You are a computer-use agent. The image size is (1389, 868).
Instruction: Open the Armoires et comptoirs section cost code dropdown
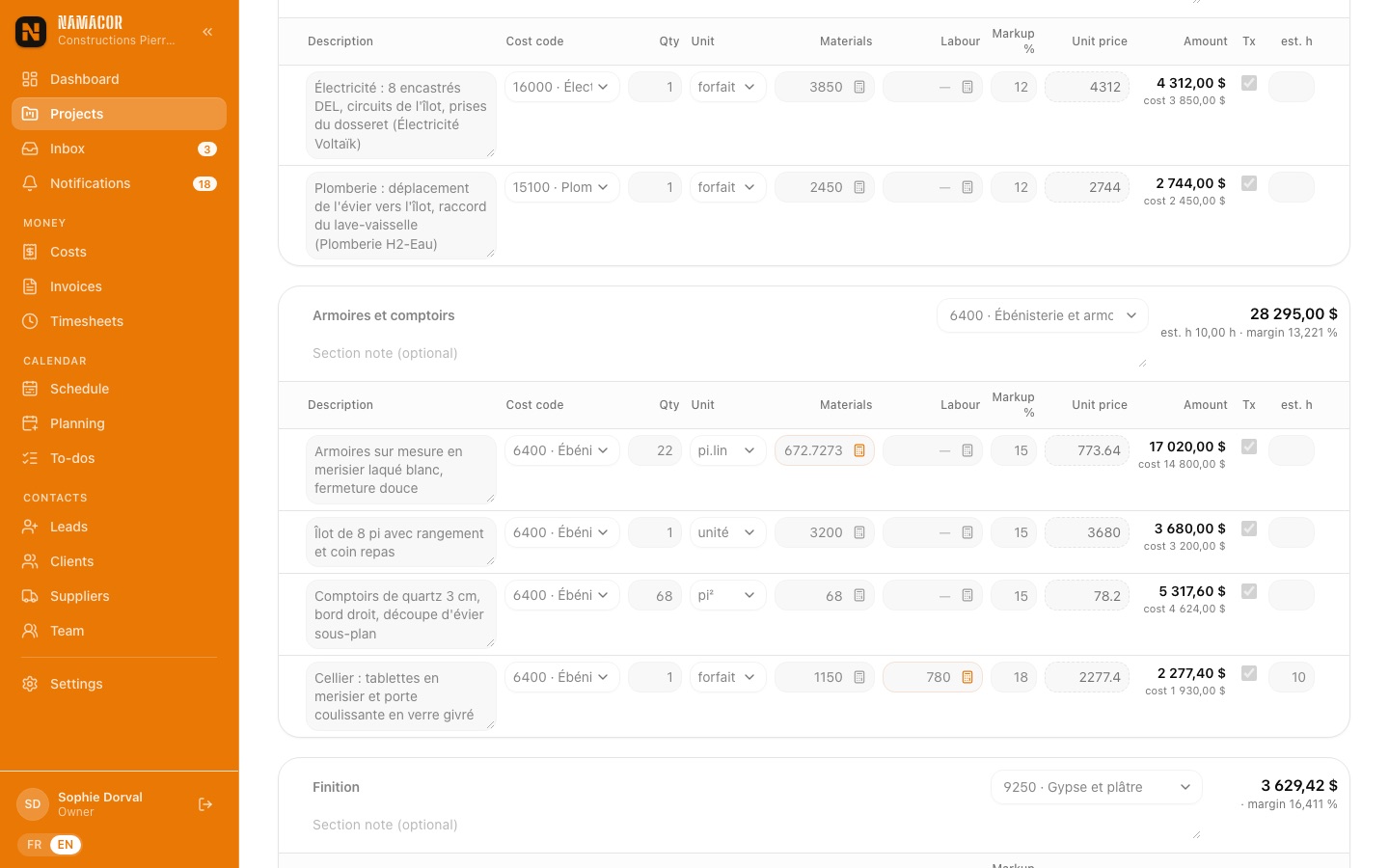coord(1043,315)
